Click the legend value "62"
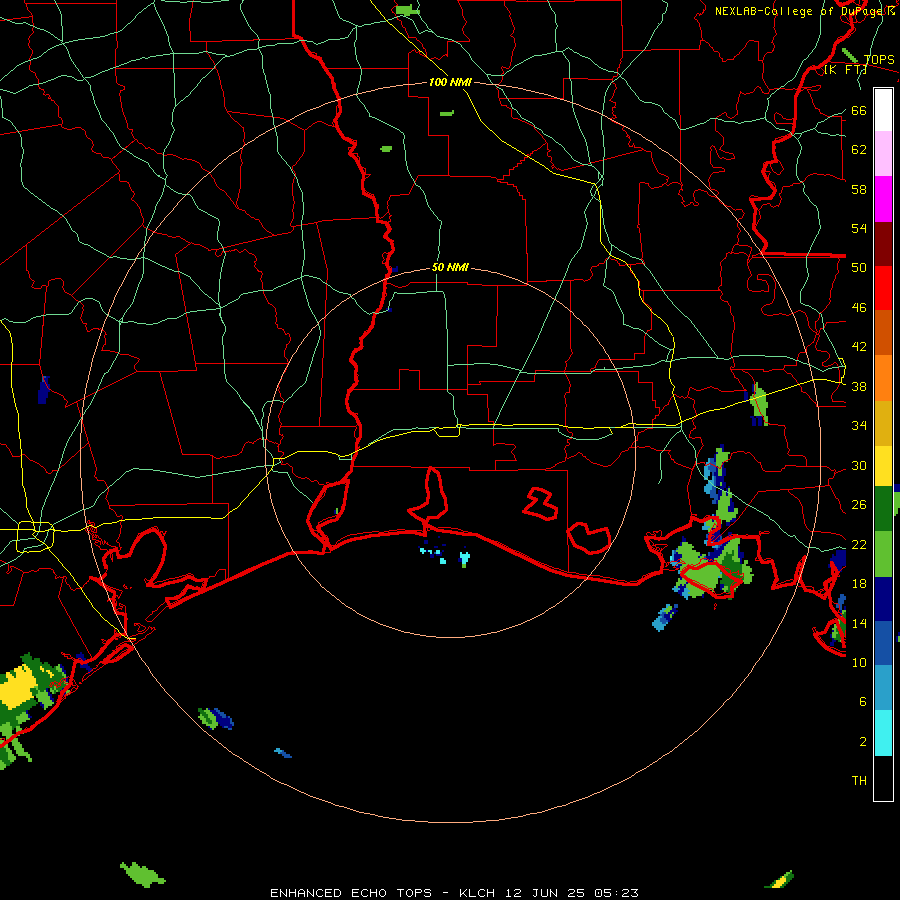The image size is (900, 900). (x=859, y=150)
